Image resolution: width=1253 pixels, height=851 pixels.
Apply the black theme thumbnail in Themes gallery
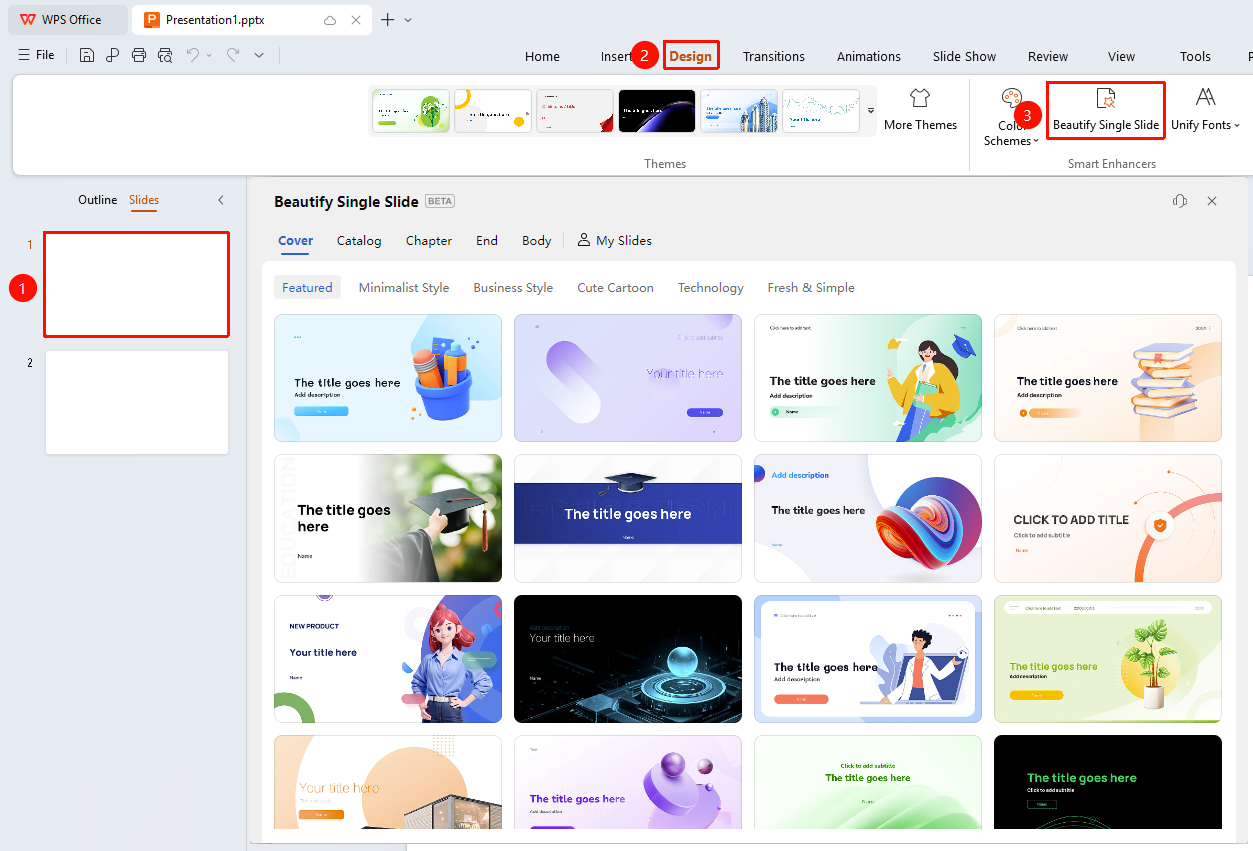click(x=657, y=111)
